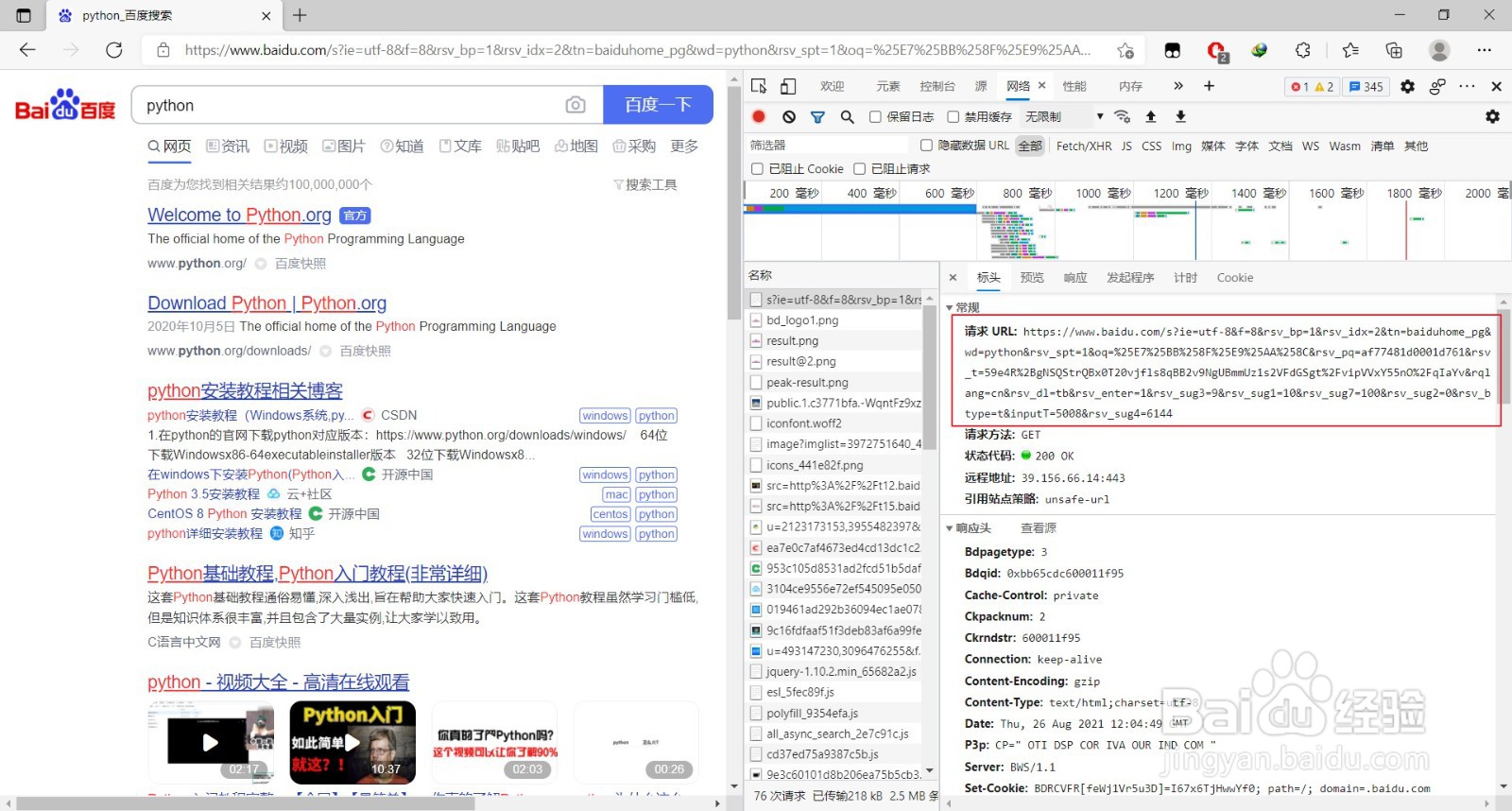Screen dimensions: 1512x811
Task: Click the record network log button
Action: pos(759,116)
